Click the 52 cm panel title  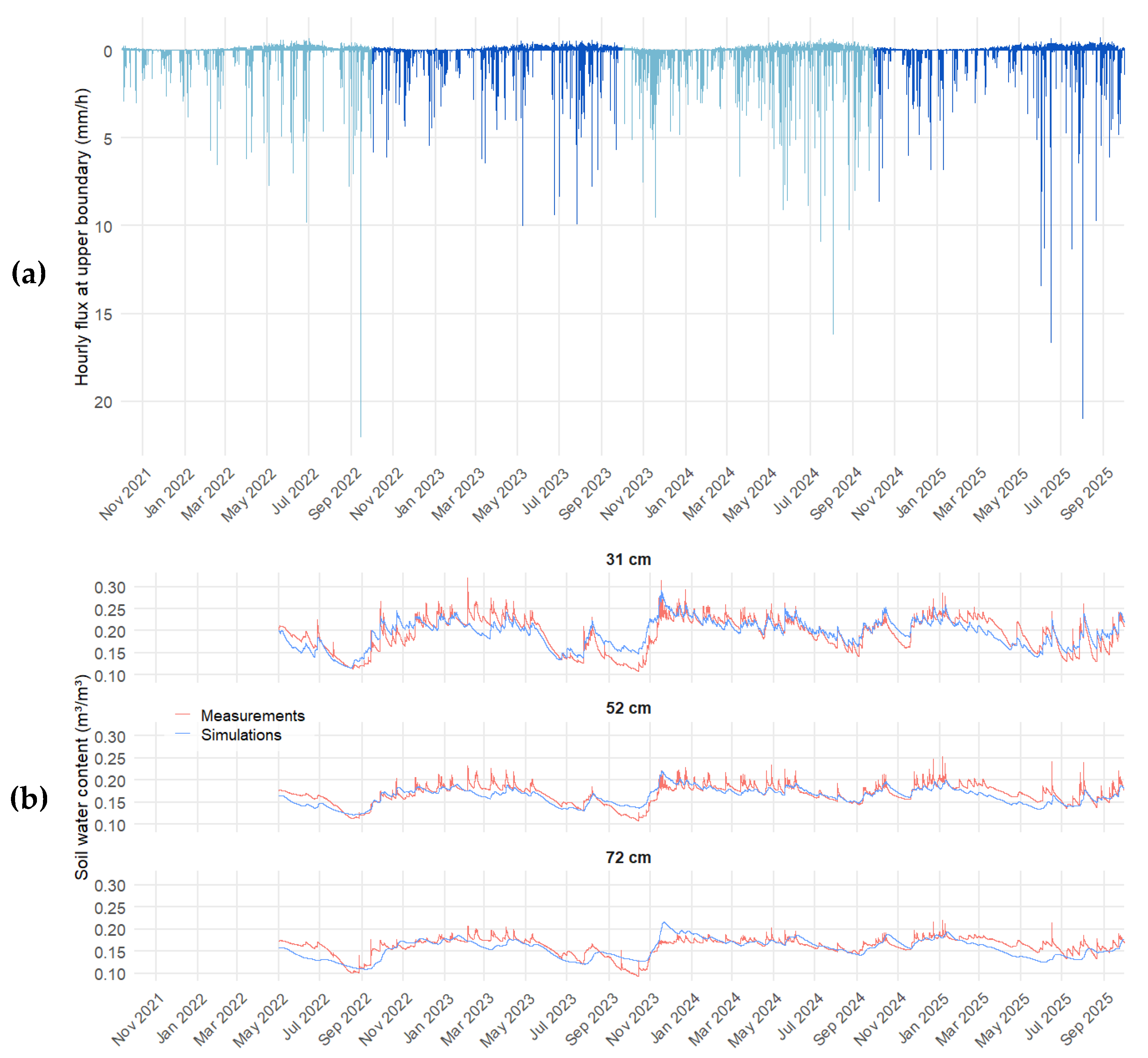pyautogui.click(x=628, y=708)
